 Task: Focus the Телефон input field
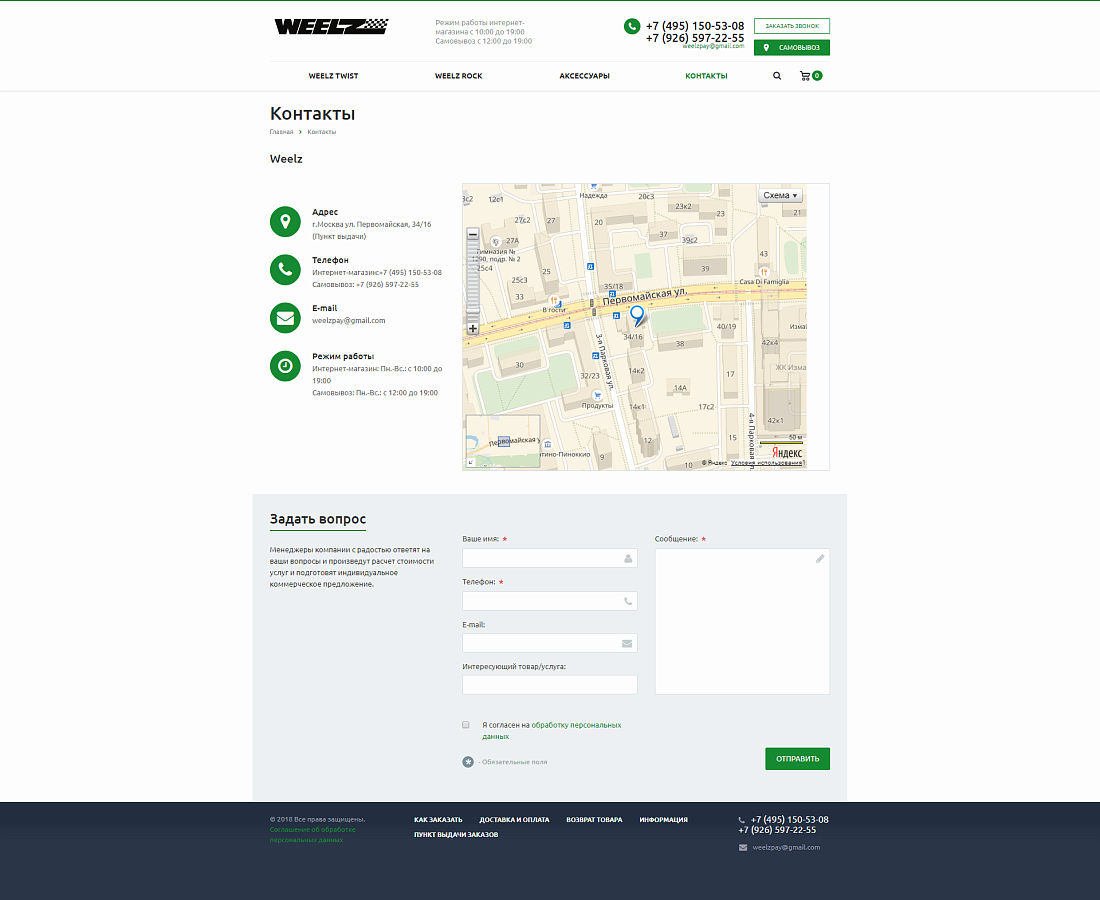549,601
